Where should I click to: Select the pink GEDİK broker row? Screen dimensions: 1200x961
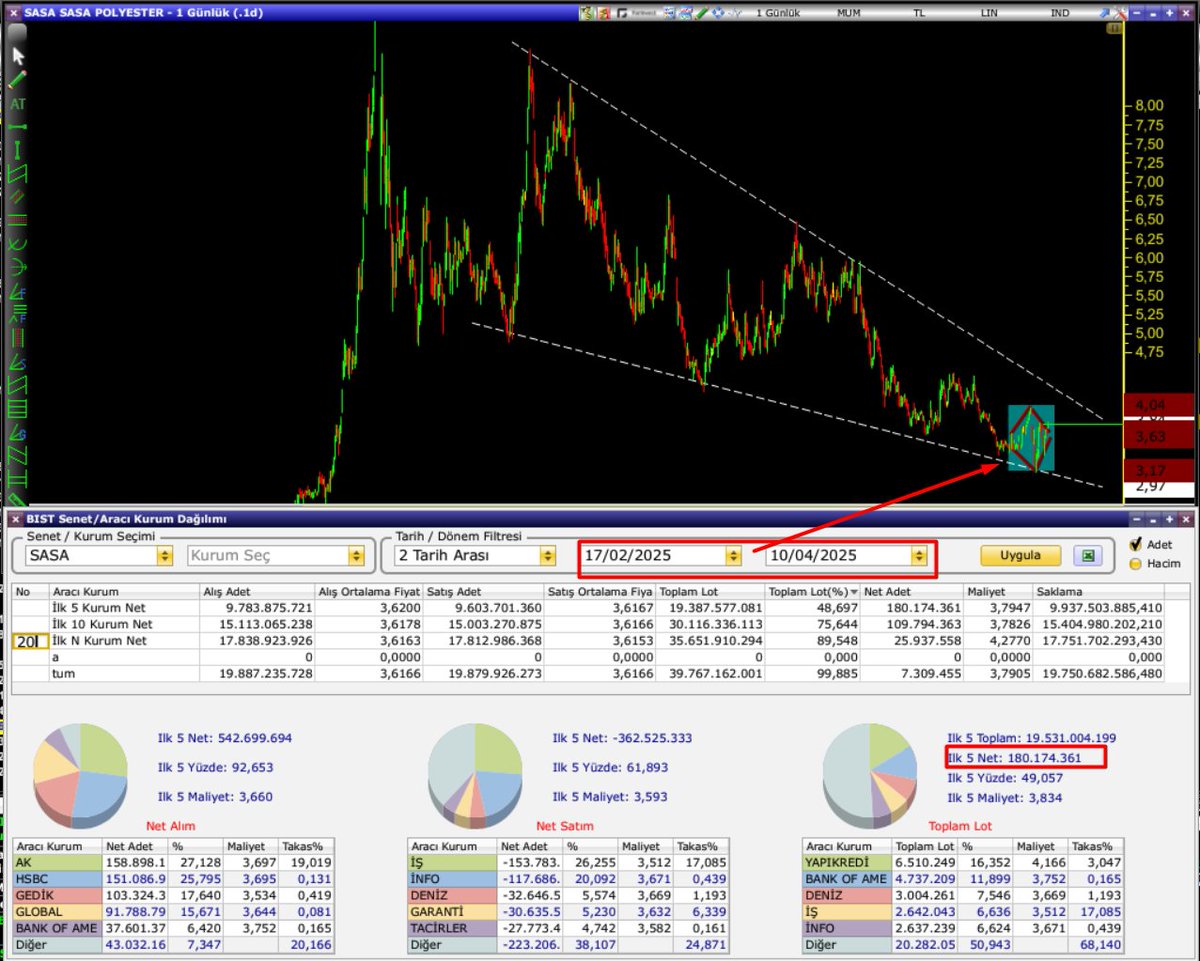[x=174, y=895]
